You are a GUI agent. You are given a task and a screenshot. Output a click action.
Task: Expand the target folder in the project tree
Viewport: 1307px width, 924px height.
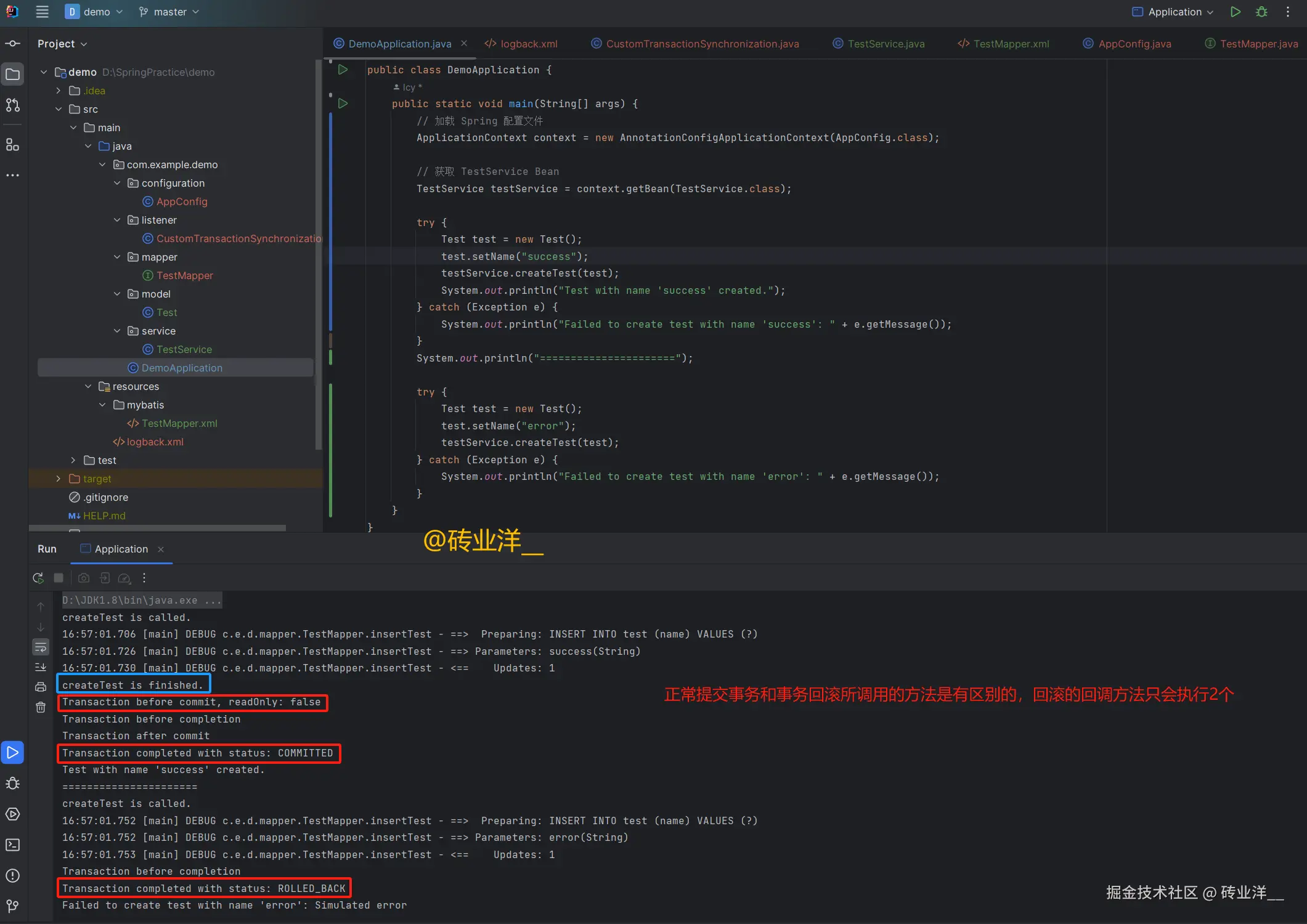[x=59, y=479]
